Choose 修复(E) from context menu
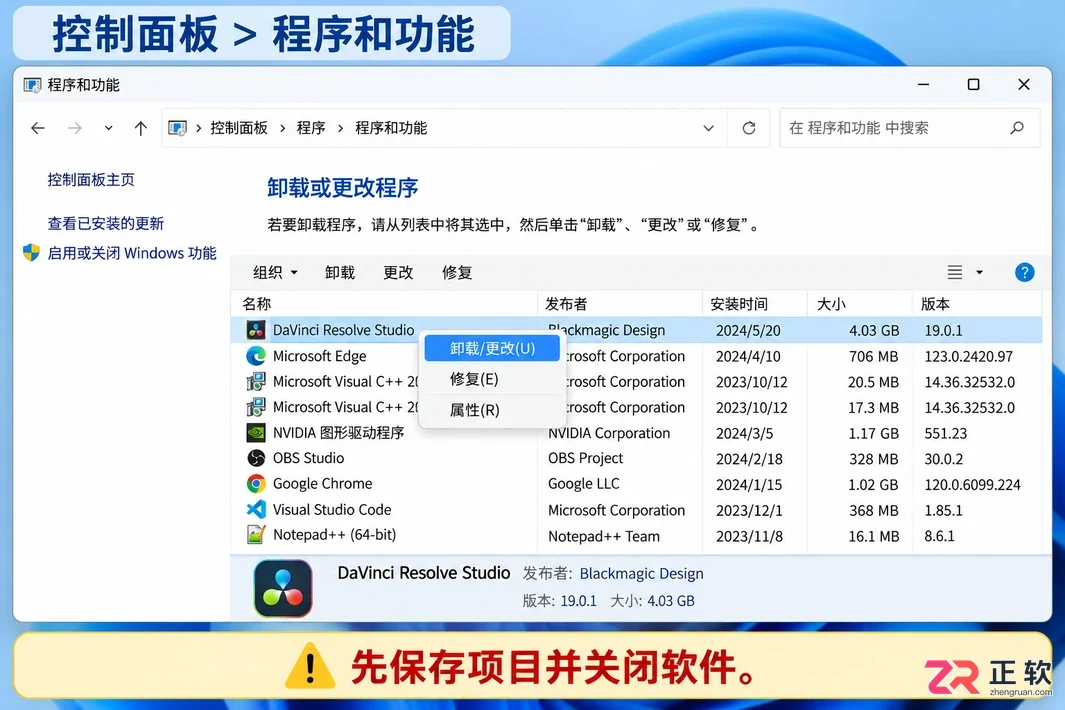1065x710 pixels. point(492,379)
